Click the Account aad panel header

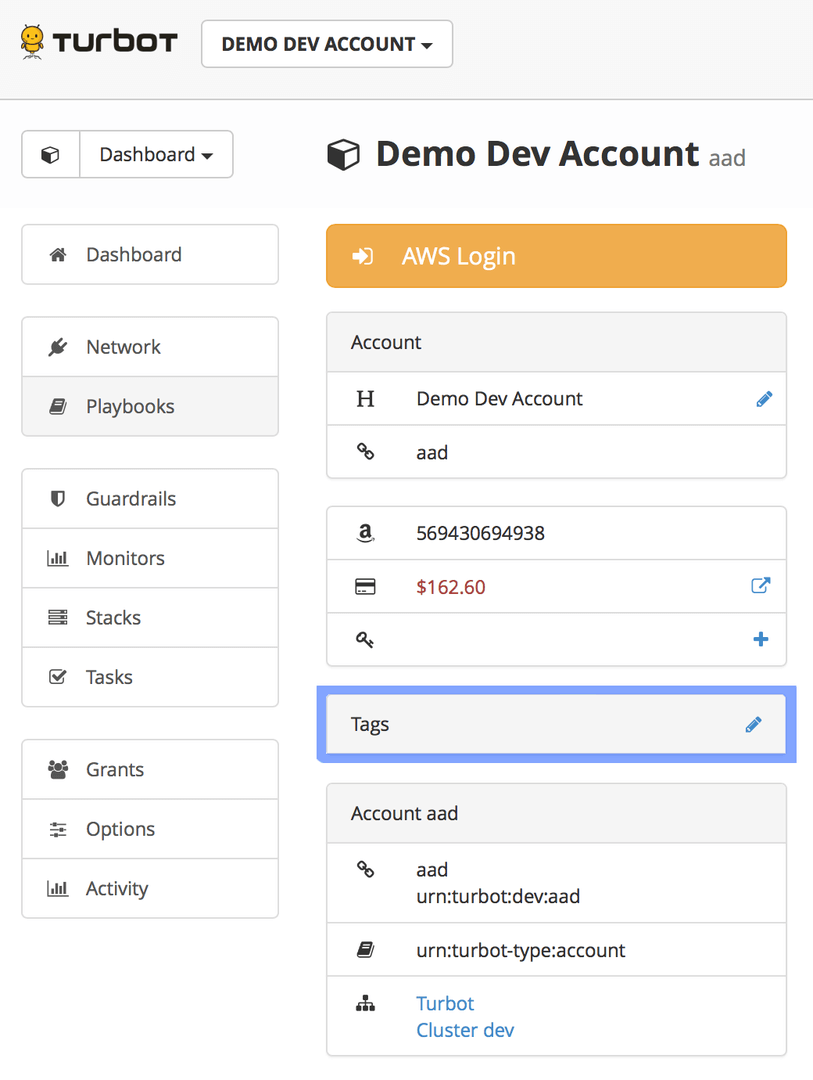pyautogui.click(x=556, y=813)
